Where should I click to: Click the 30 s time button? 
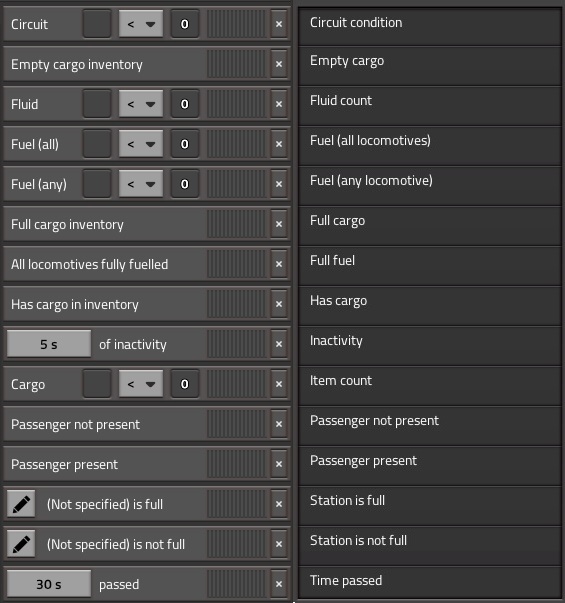[x=49, y=584]
